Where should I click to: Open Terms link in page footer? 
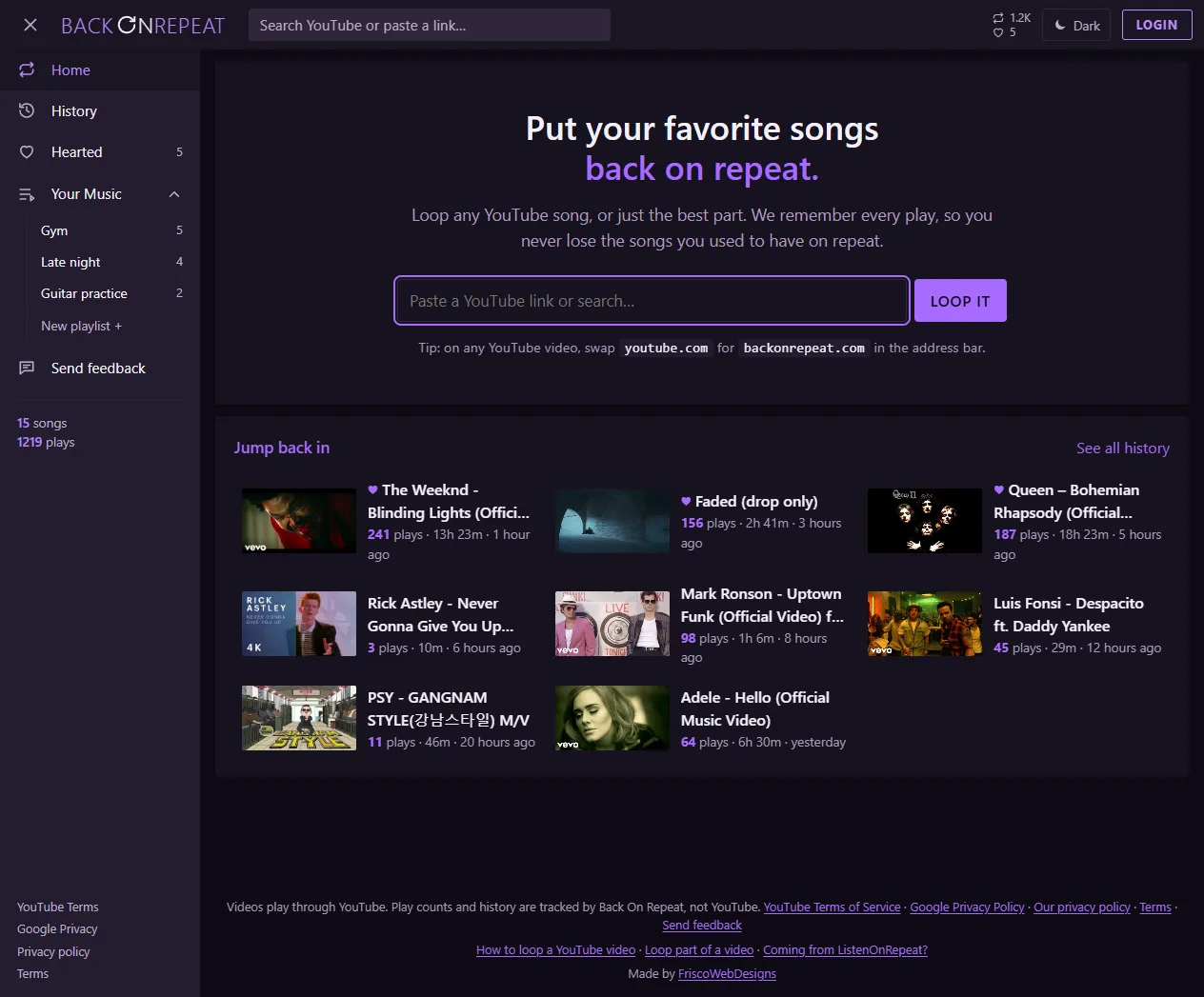(1155, 907)
